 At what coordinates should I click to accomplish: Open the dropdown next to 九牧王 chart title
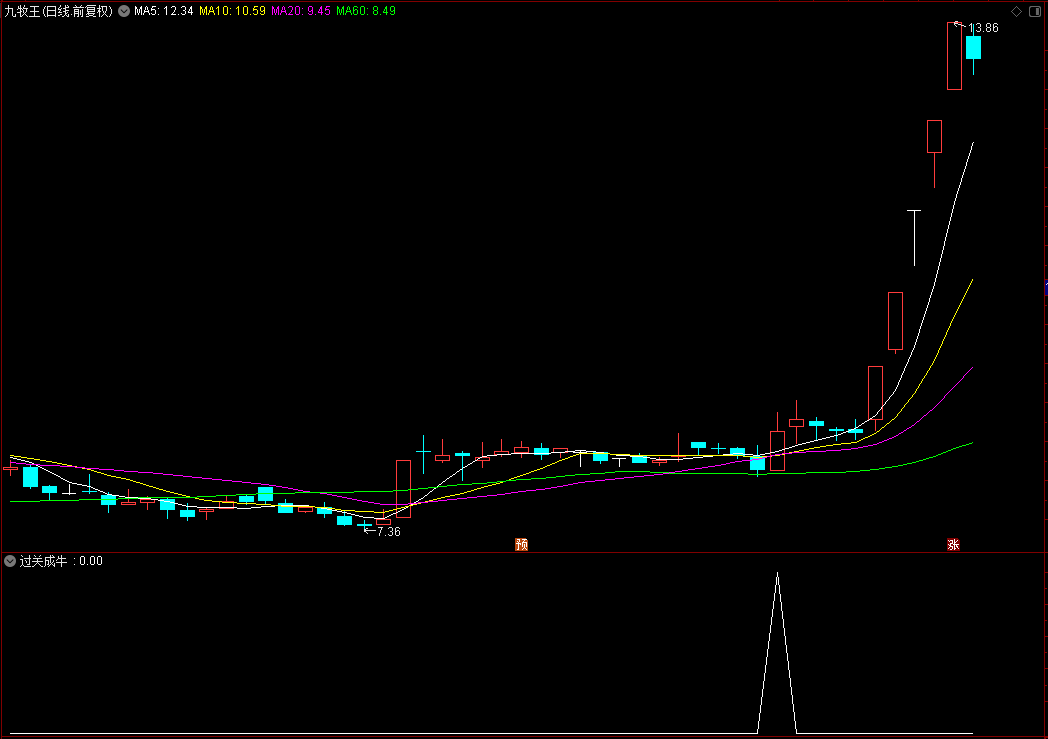pos(124,11)
